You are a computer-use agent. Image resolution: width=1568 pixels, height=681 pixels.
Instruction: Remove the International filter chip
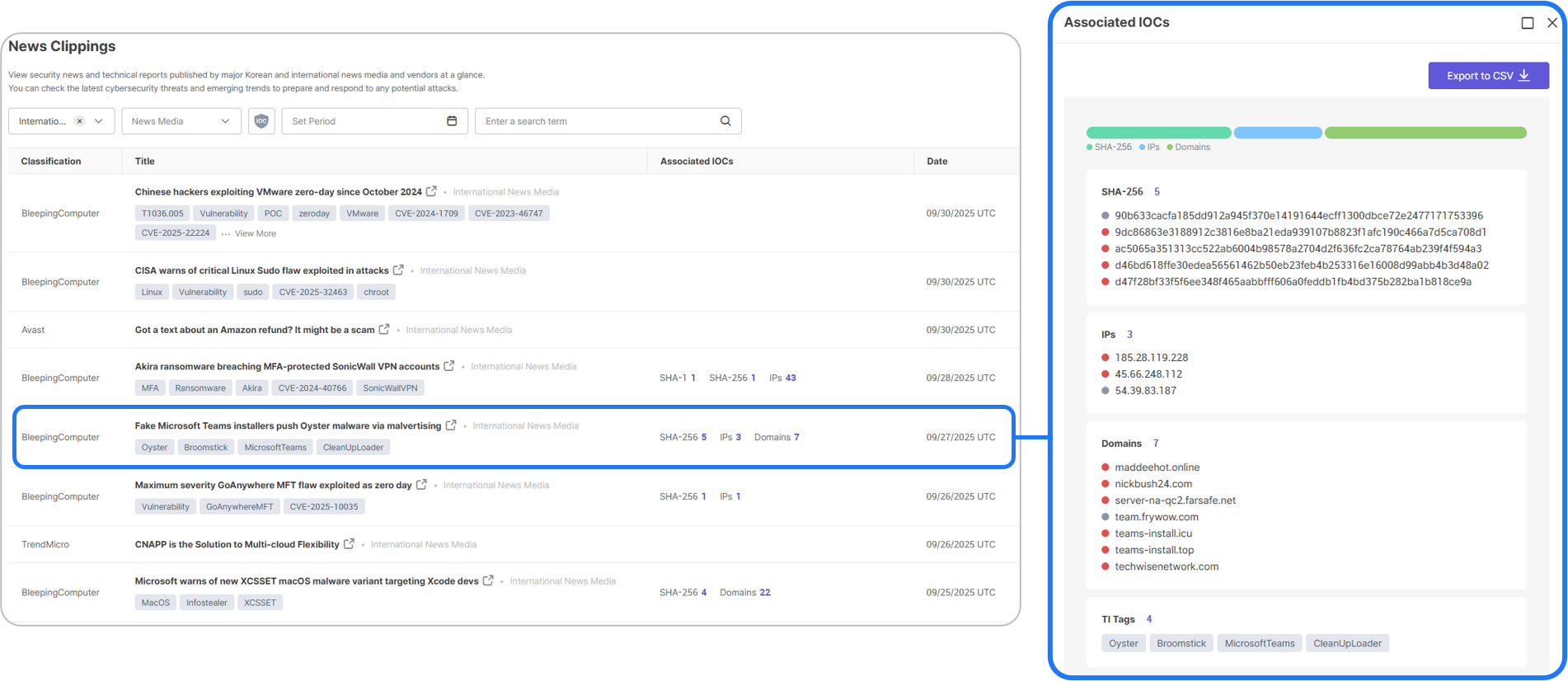click(80, 121)
